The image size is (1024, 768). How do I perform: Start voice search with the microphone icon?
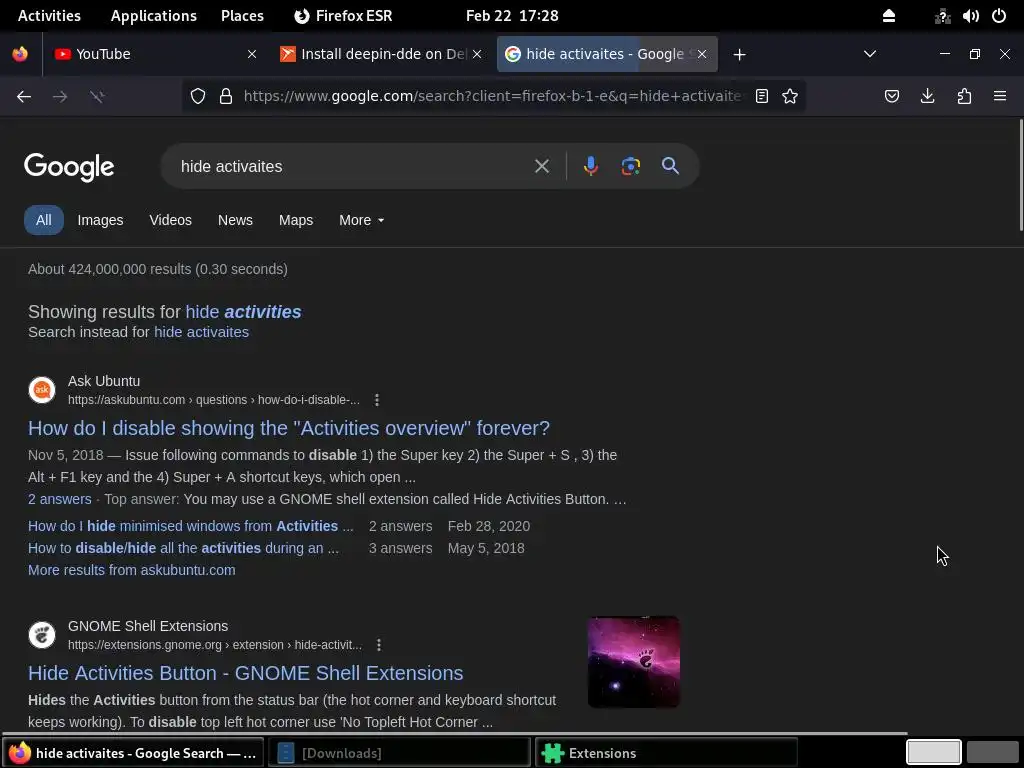pyautogui.click(x=590, y=166)
